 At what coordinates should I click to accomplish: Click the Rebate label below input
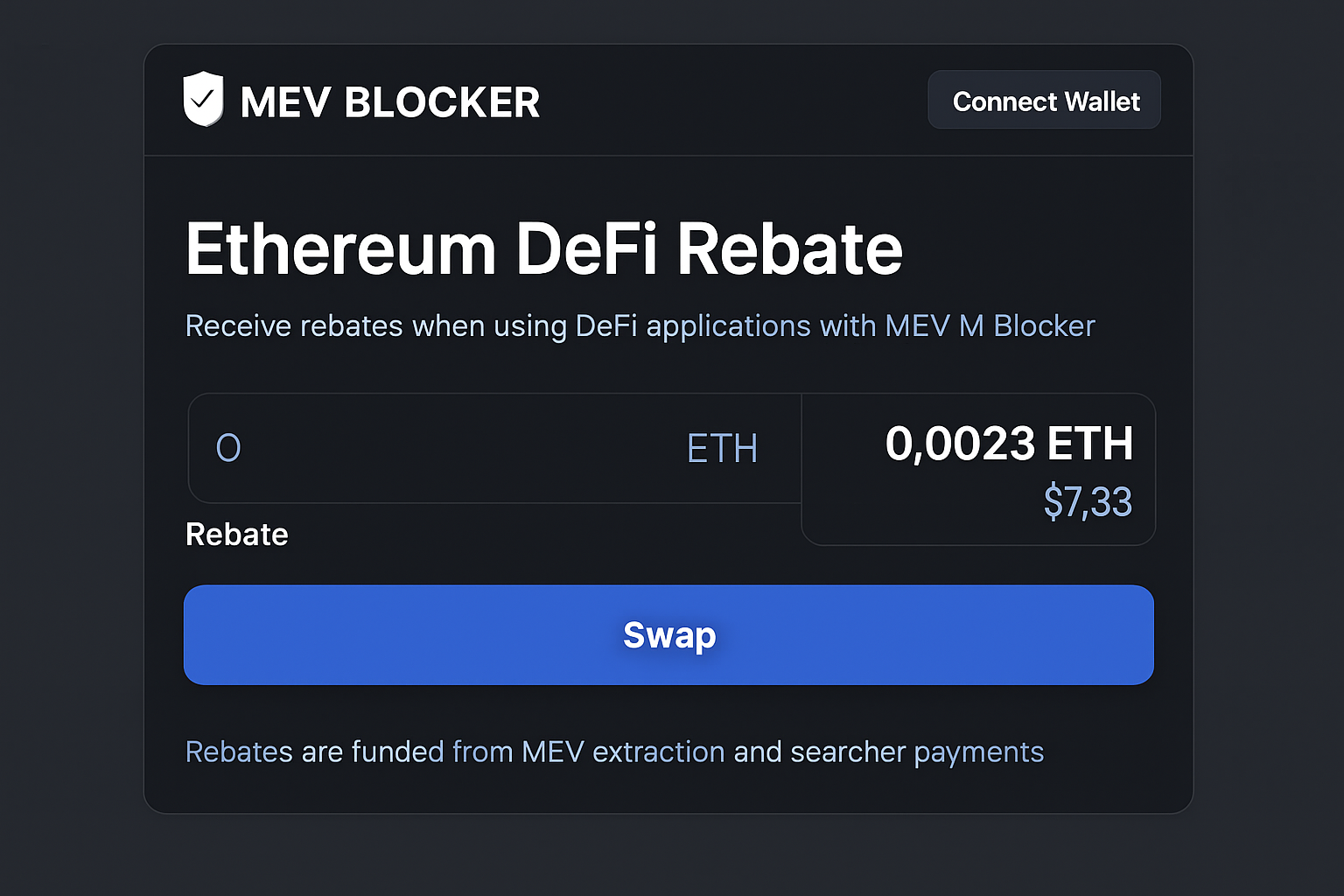236,534
